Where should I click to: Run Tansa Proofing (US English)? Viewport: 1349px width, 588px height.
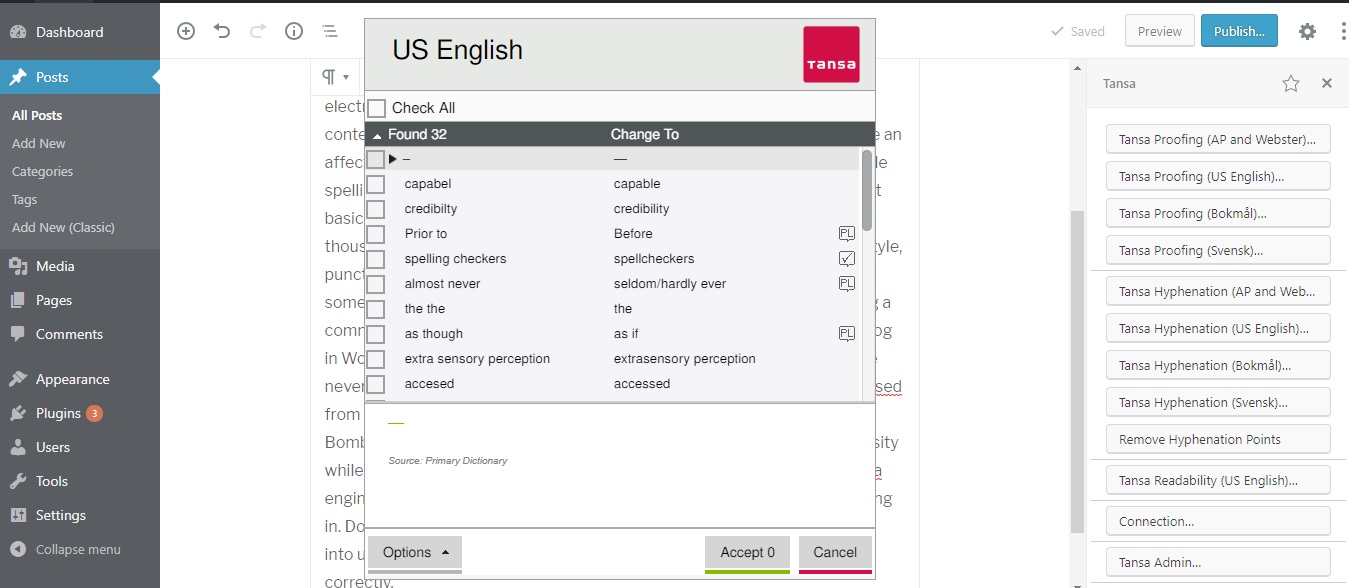[x=1218, y=176]
